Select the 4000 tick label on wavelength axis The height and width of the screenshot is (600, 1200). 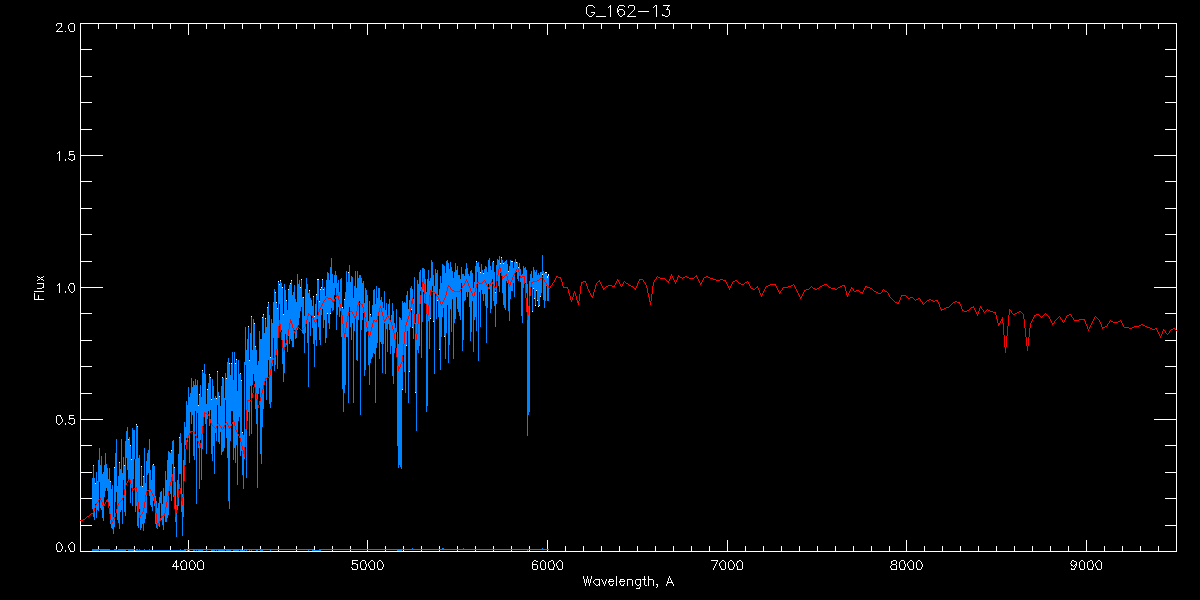pyautogui.click(x=188, y=565)
